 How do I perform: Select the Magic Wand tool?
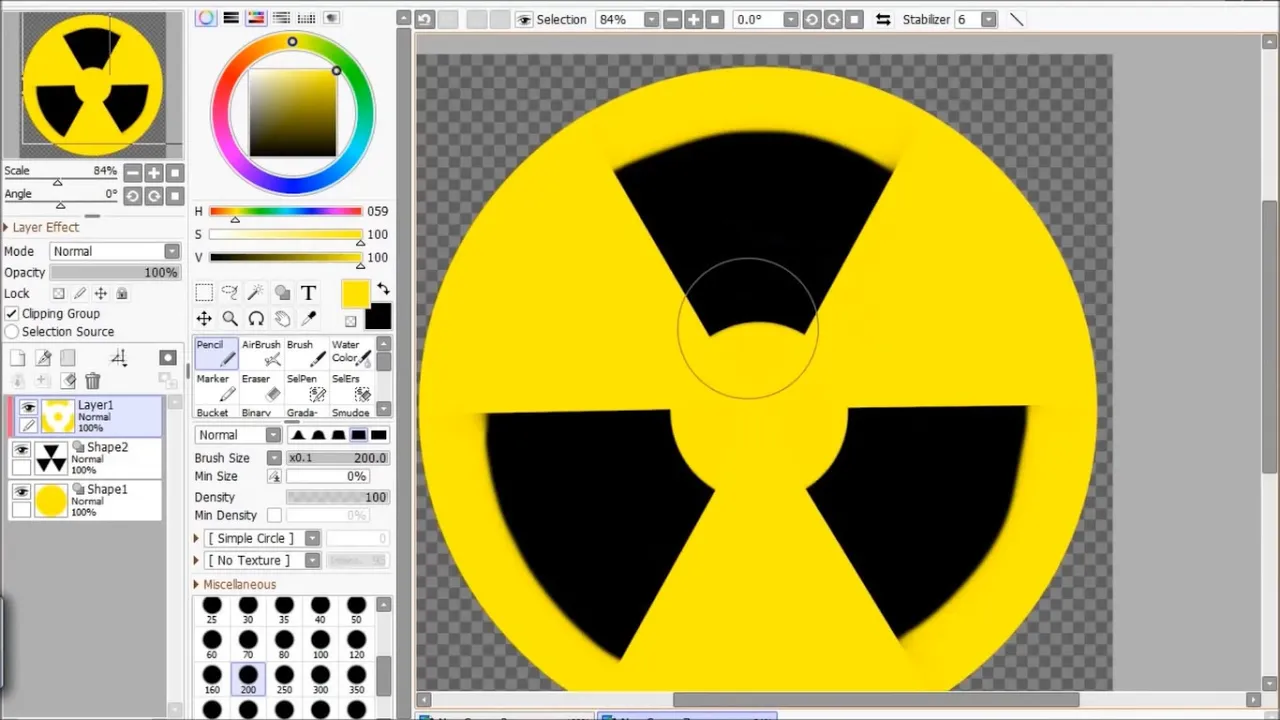[256, 292]
